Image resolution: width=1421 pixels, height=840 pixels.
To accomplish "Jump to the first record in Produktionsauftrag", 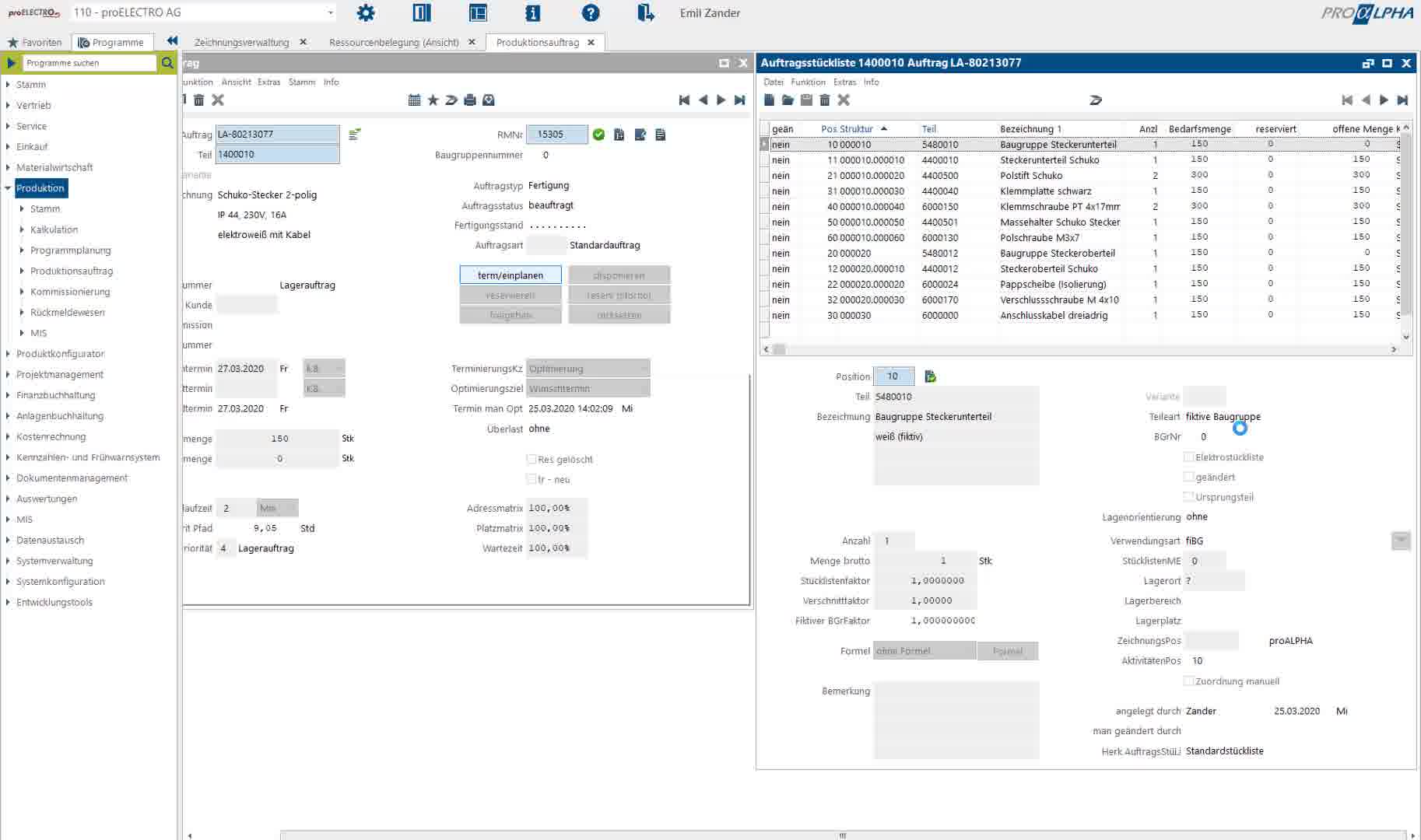I will (684, 100).
